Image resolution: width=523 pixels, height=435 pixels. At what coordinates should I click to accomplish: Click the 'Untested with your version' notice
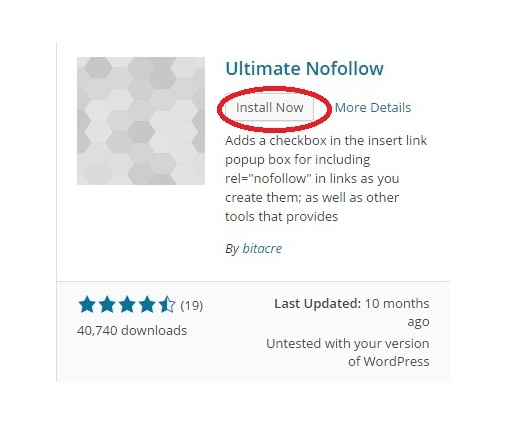[x=348, y=344]
